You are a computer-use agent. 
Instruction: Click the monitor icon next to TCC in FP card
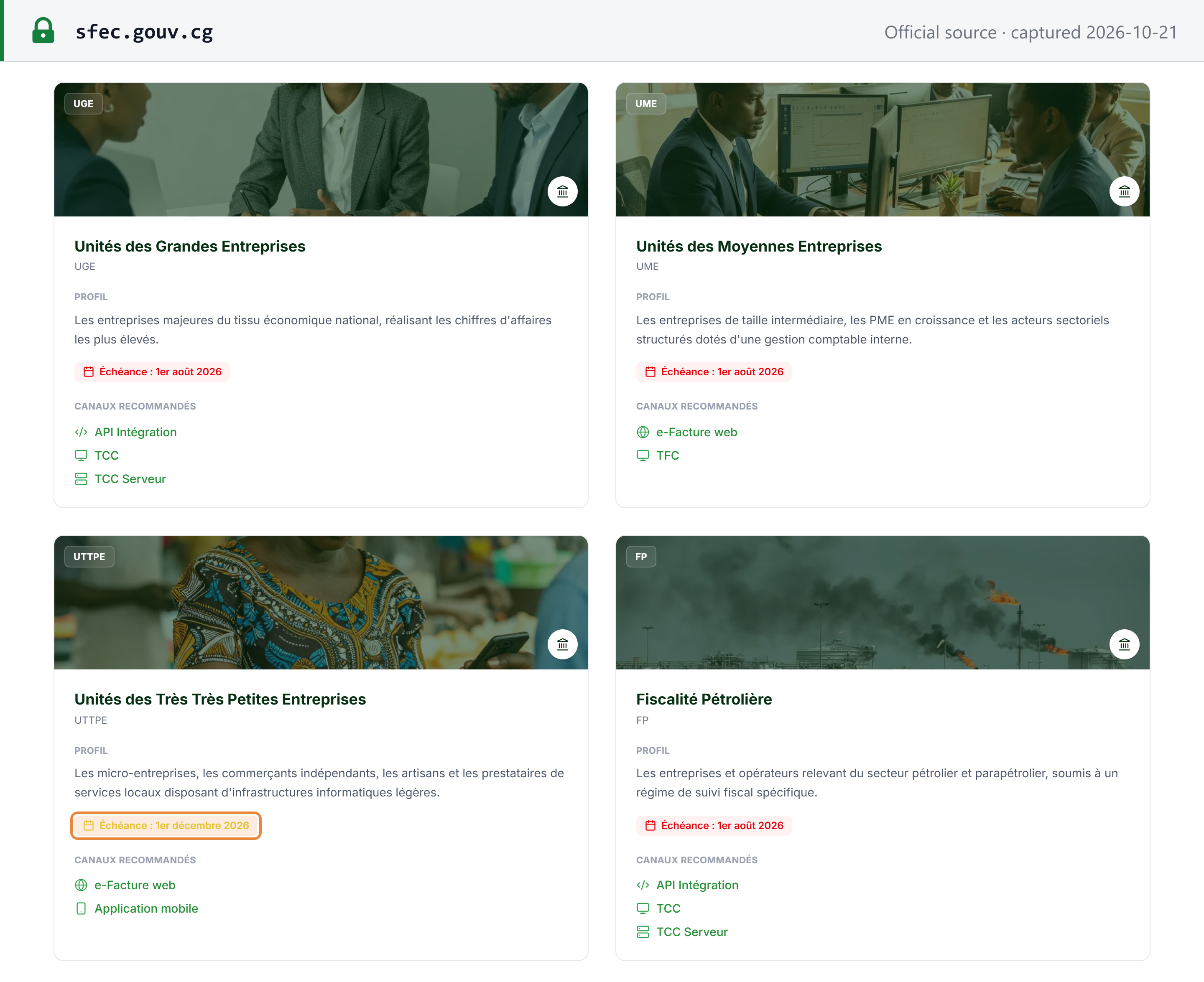(643, 908)
